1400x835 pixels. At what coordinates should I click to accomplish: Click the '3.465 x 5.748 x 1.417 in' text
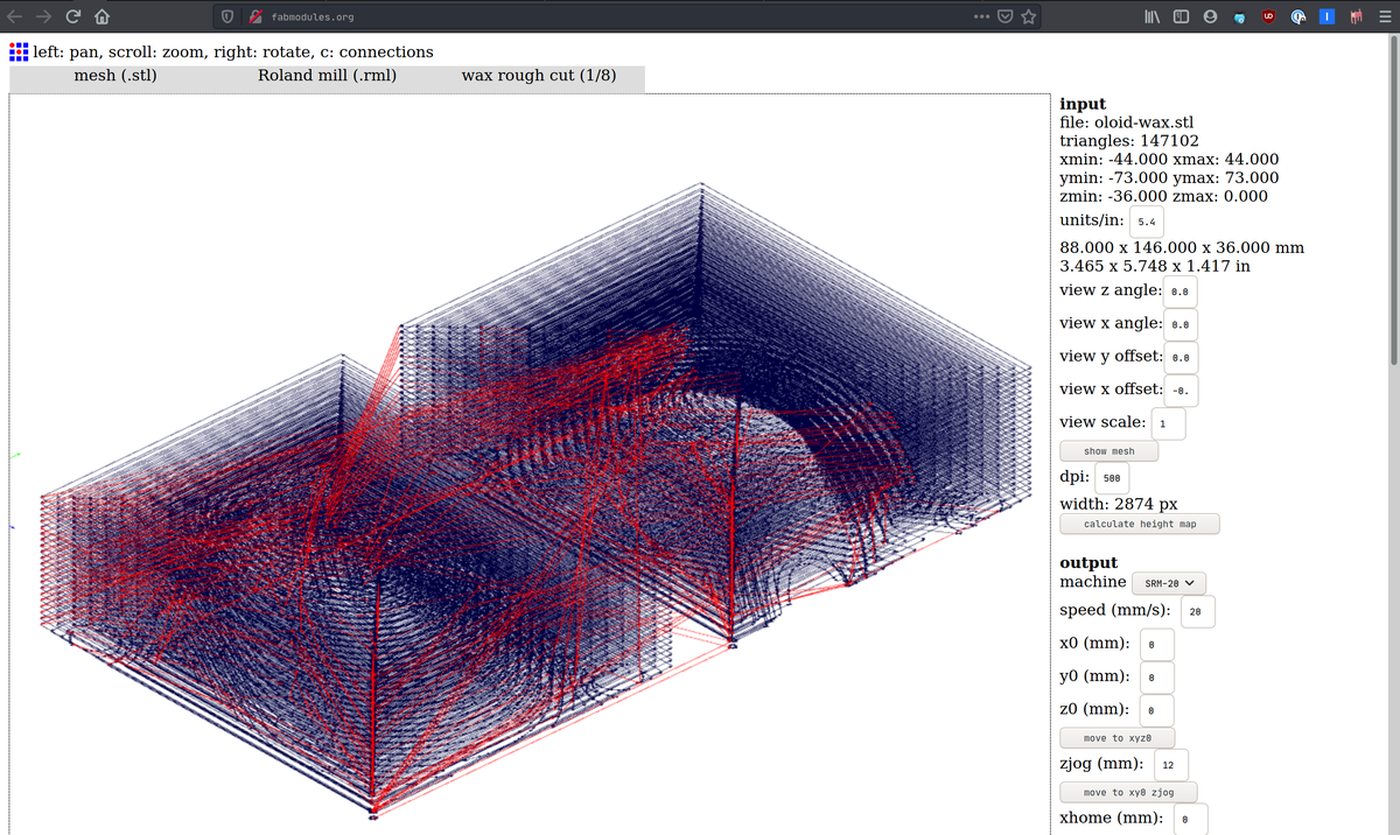1155,266
